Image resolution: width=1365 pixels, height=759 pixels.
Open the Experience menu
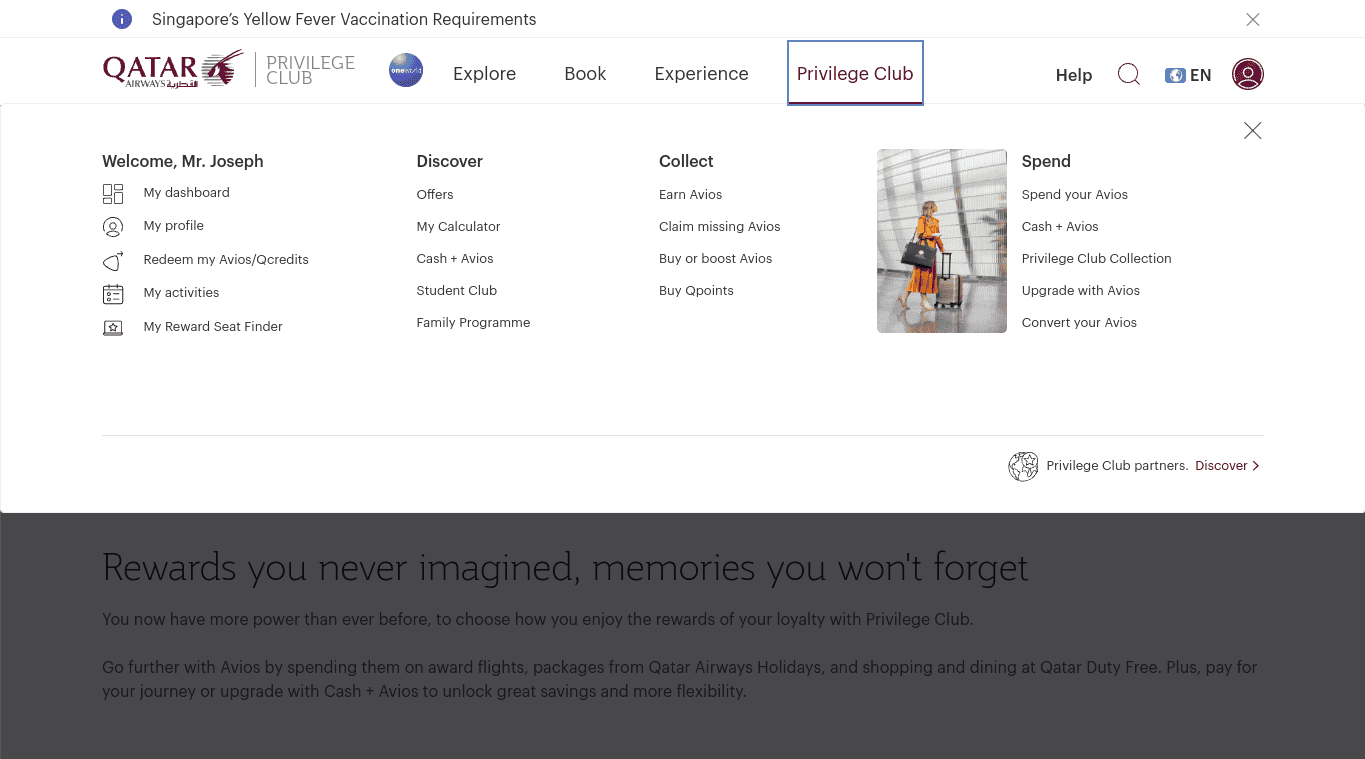(701, 74)
